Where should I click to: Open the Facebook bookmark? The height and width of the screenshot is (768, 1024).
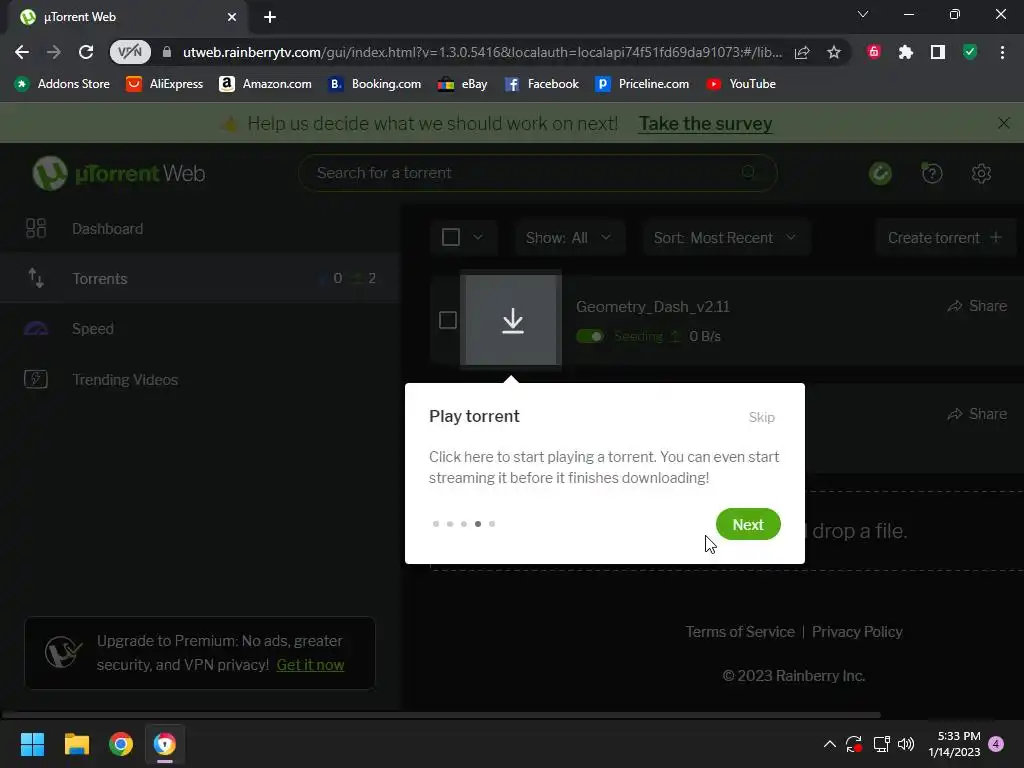pyautogui.click(x=541, y=84)
